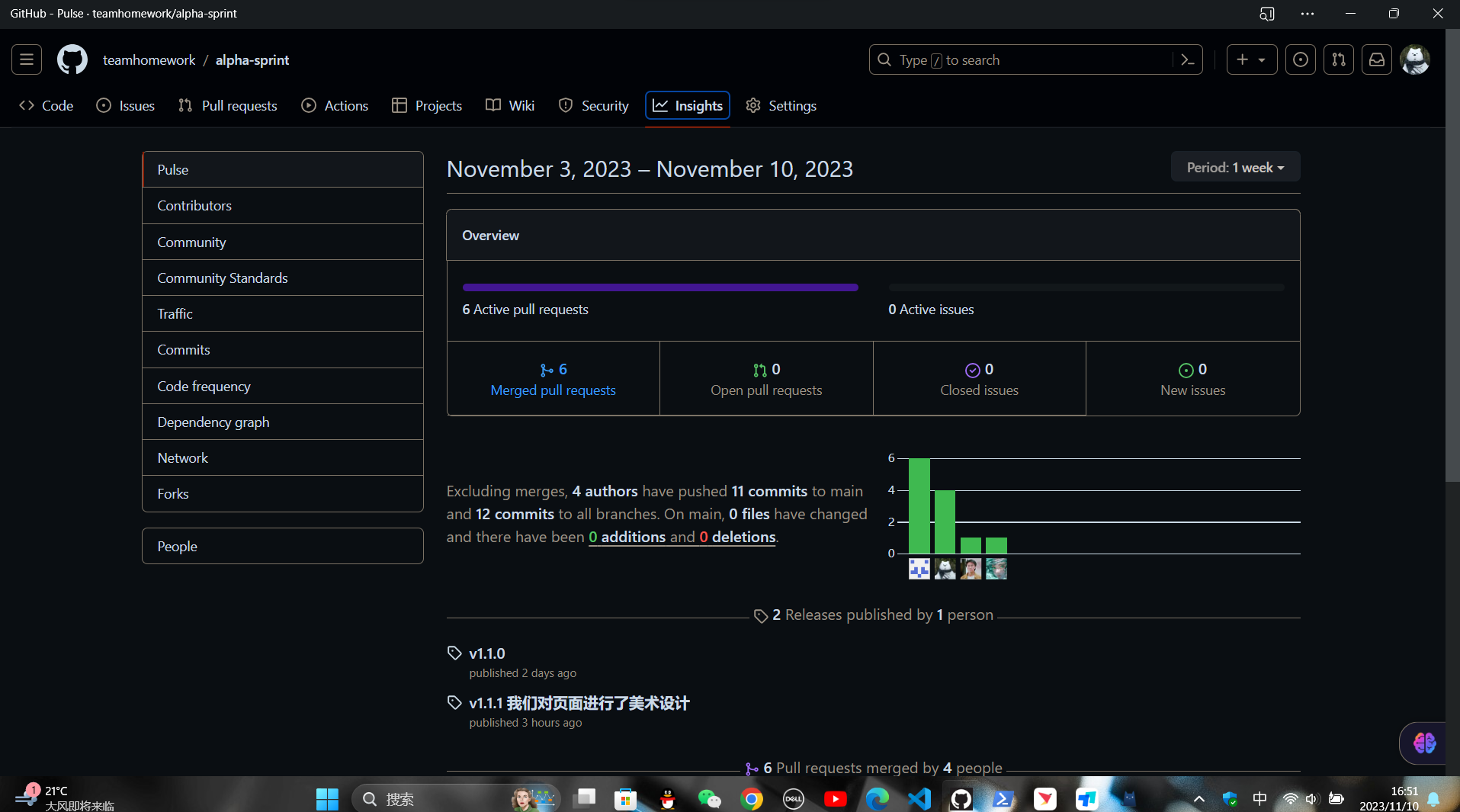Open YouTube from the taskbar
Screen dimensions: 1460x812
(836, 798)
